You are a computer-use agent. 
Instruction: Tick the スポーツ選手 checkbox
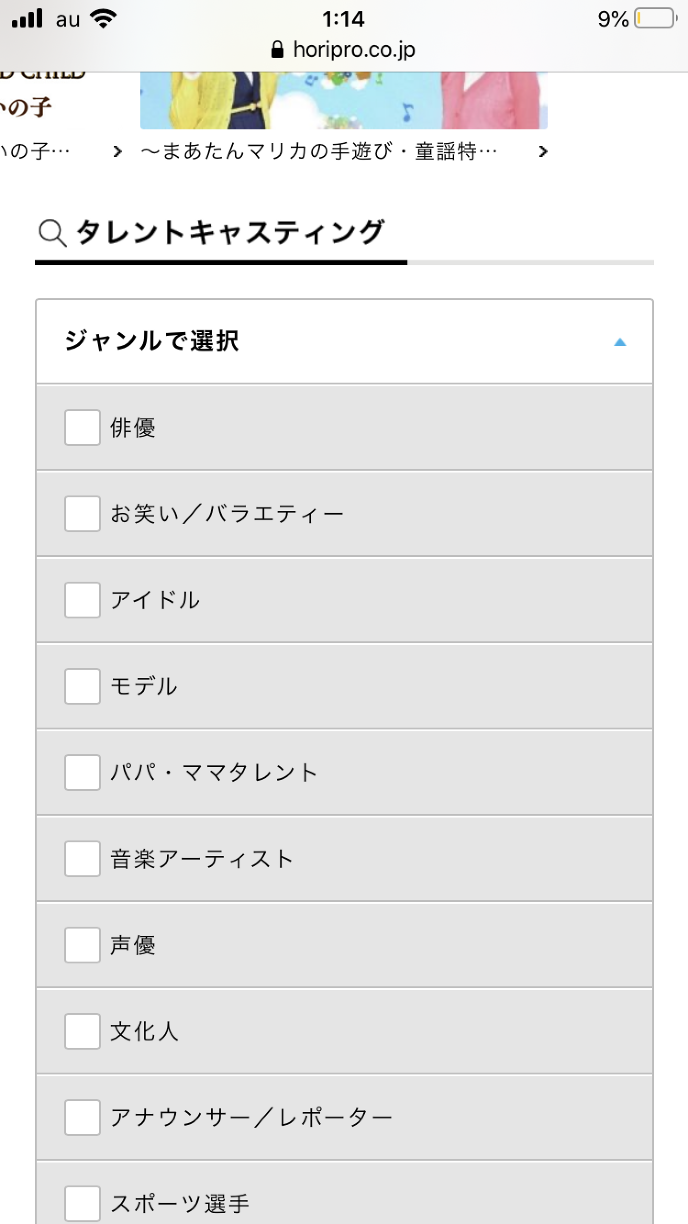(x=82, y=1202)
